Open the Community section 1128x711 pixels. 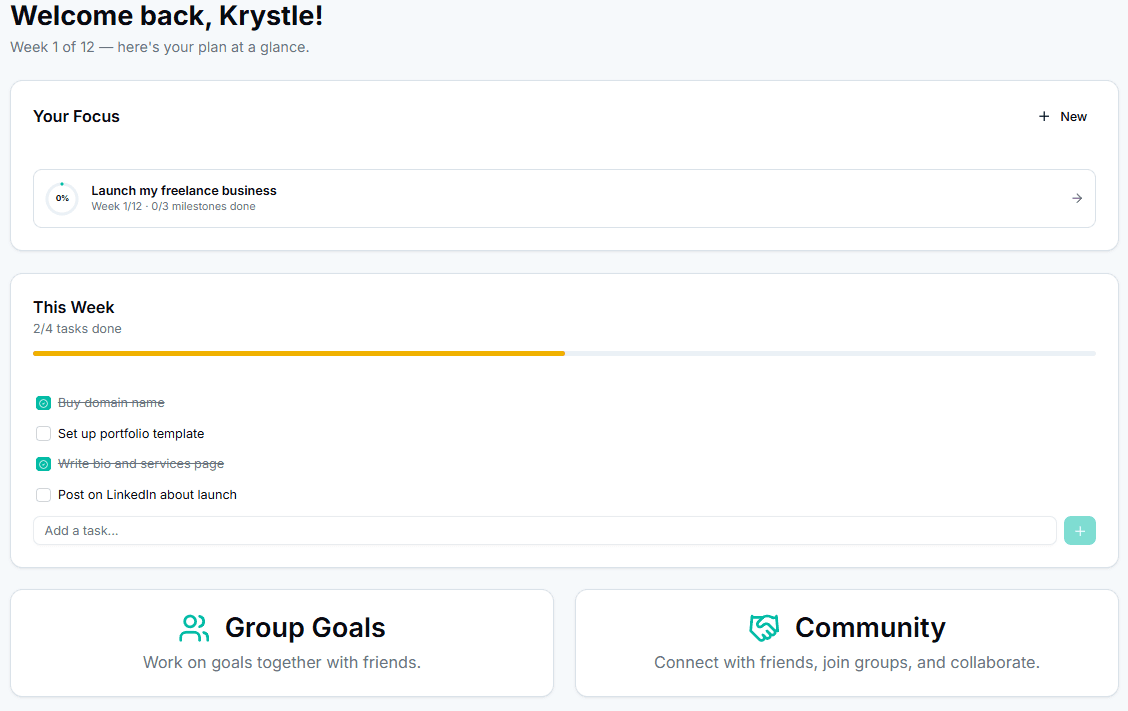coord(848,642)
